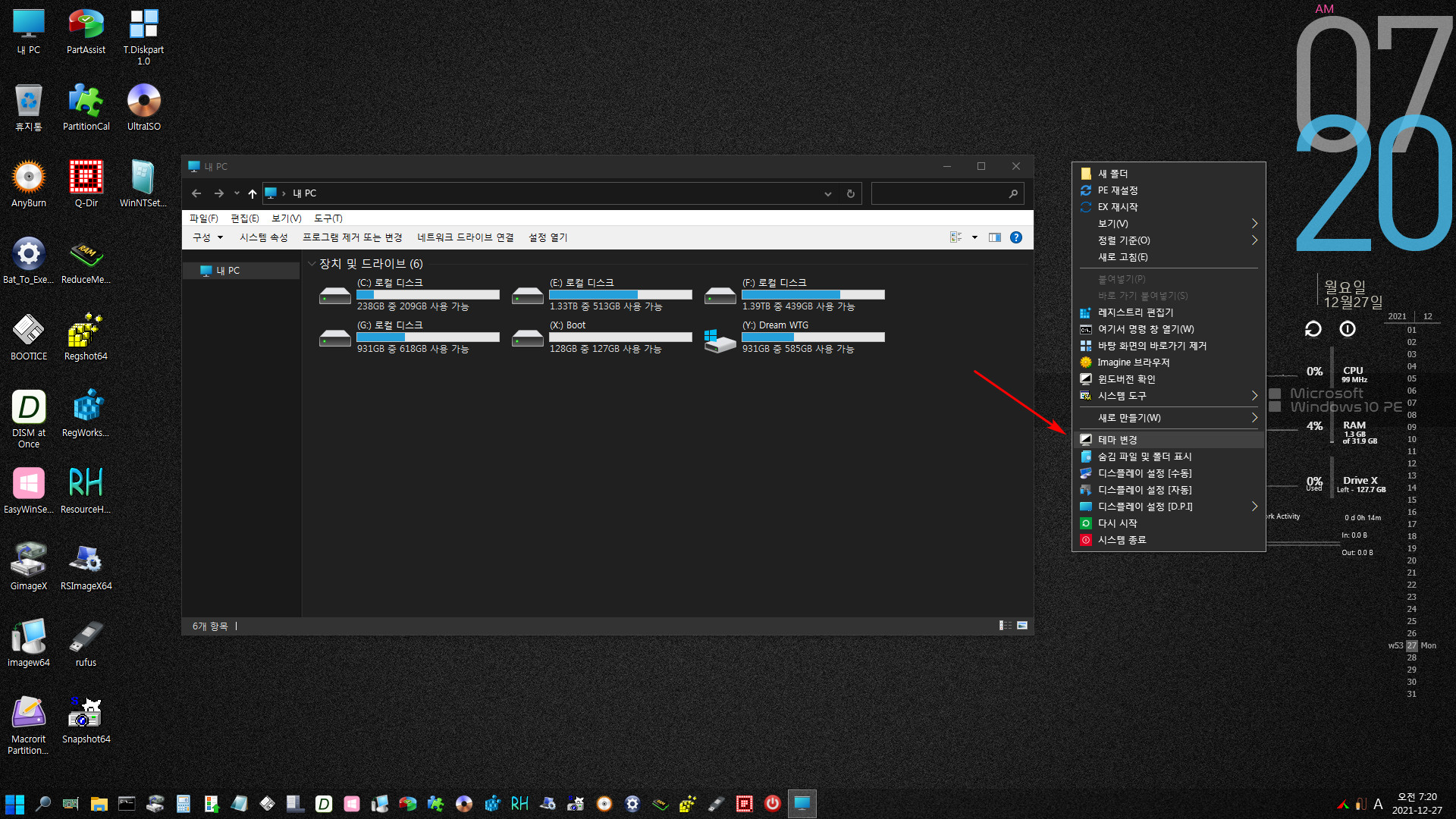Click the 설정 열기 toolbar button
The width and height of the screenshot is (1456, 819).
coord(548,237)
